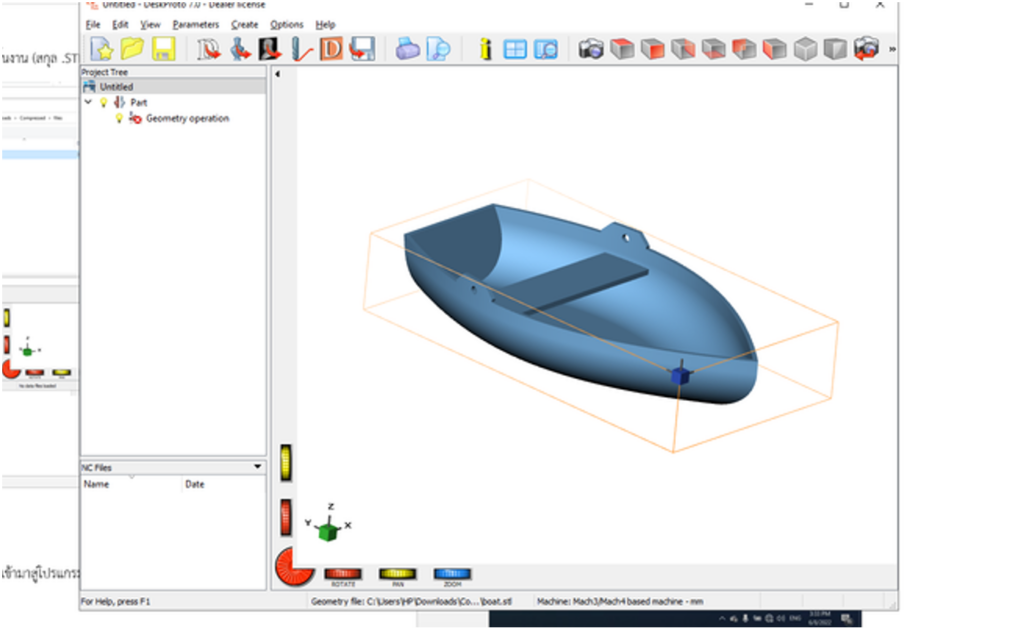The image size is (1024, 628).
Task: Collapse the side panel with the left arrow
Action: click(277, 73)
